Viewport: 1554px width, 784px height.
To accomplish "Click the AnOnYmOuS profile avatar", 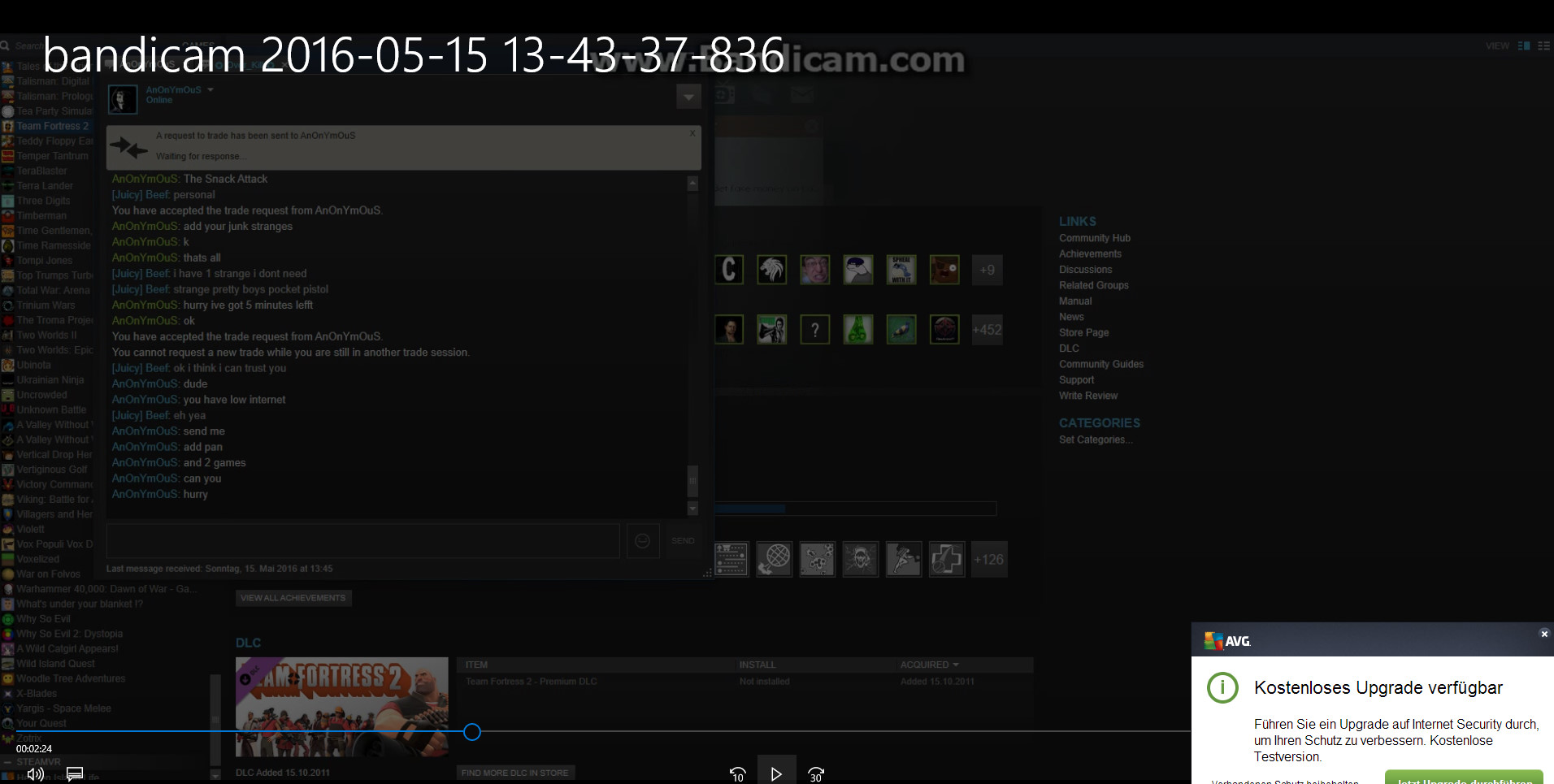I will 123,99.
